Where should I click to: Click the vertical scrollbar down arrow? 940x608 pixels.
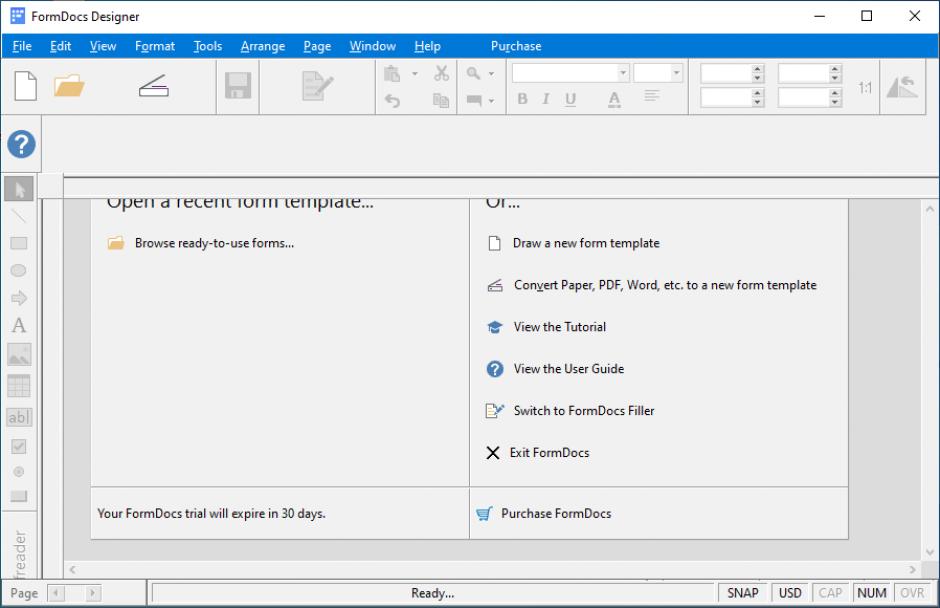point(929,552)
